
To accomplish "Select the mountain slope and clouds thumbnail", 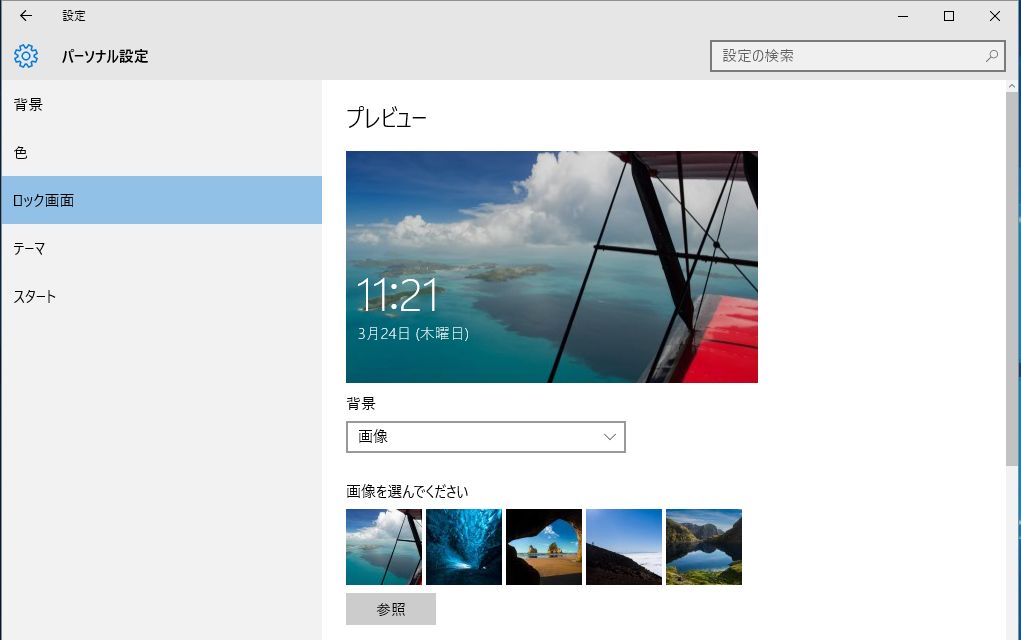I will (624, 547).
